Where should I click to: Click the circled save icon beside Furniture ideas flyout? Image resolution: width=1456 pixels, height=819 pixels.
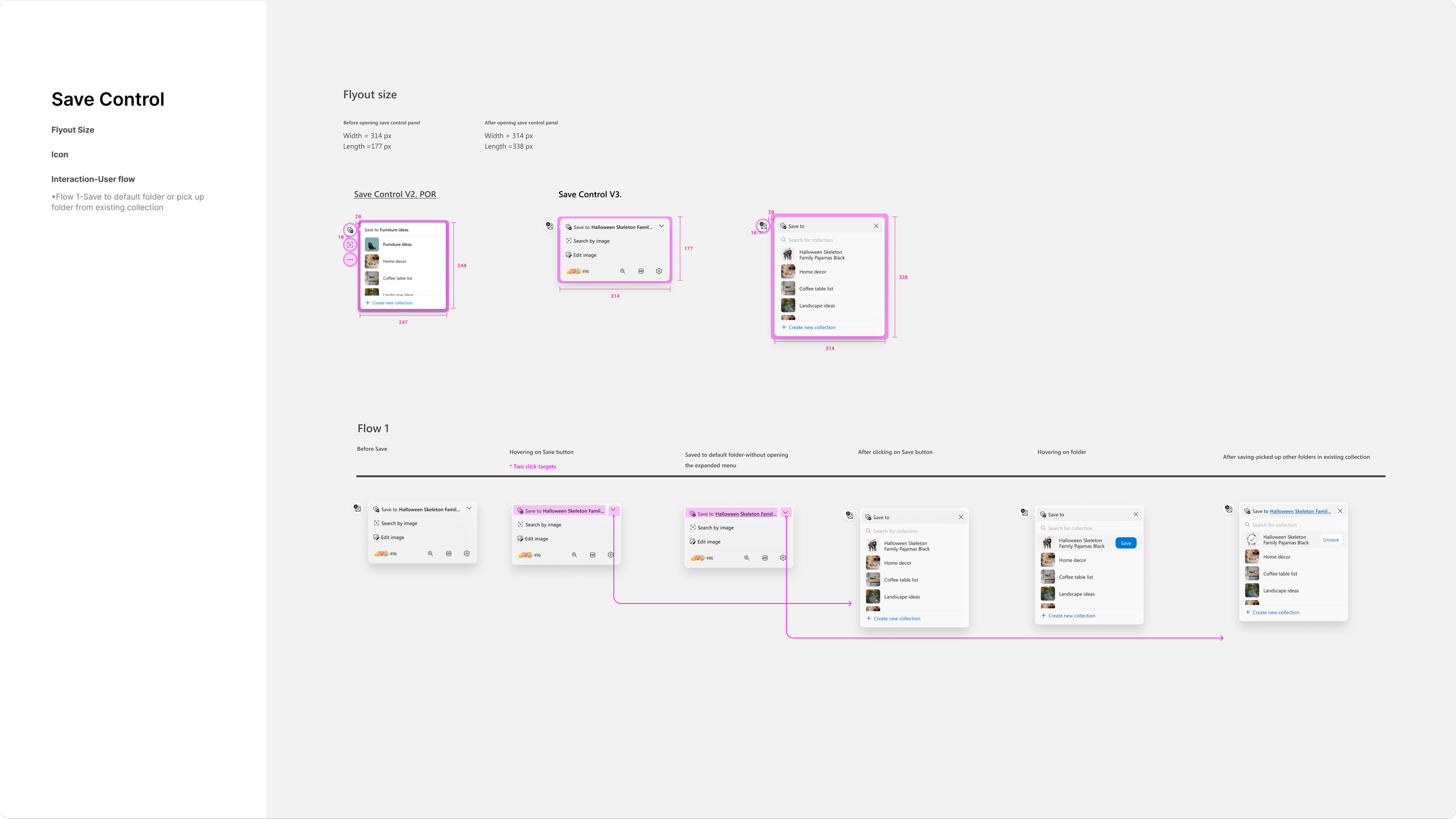350,230
